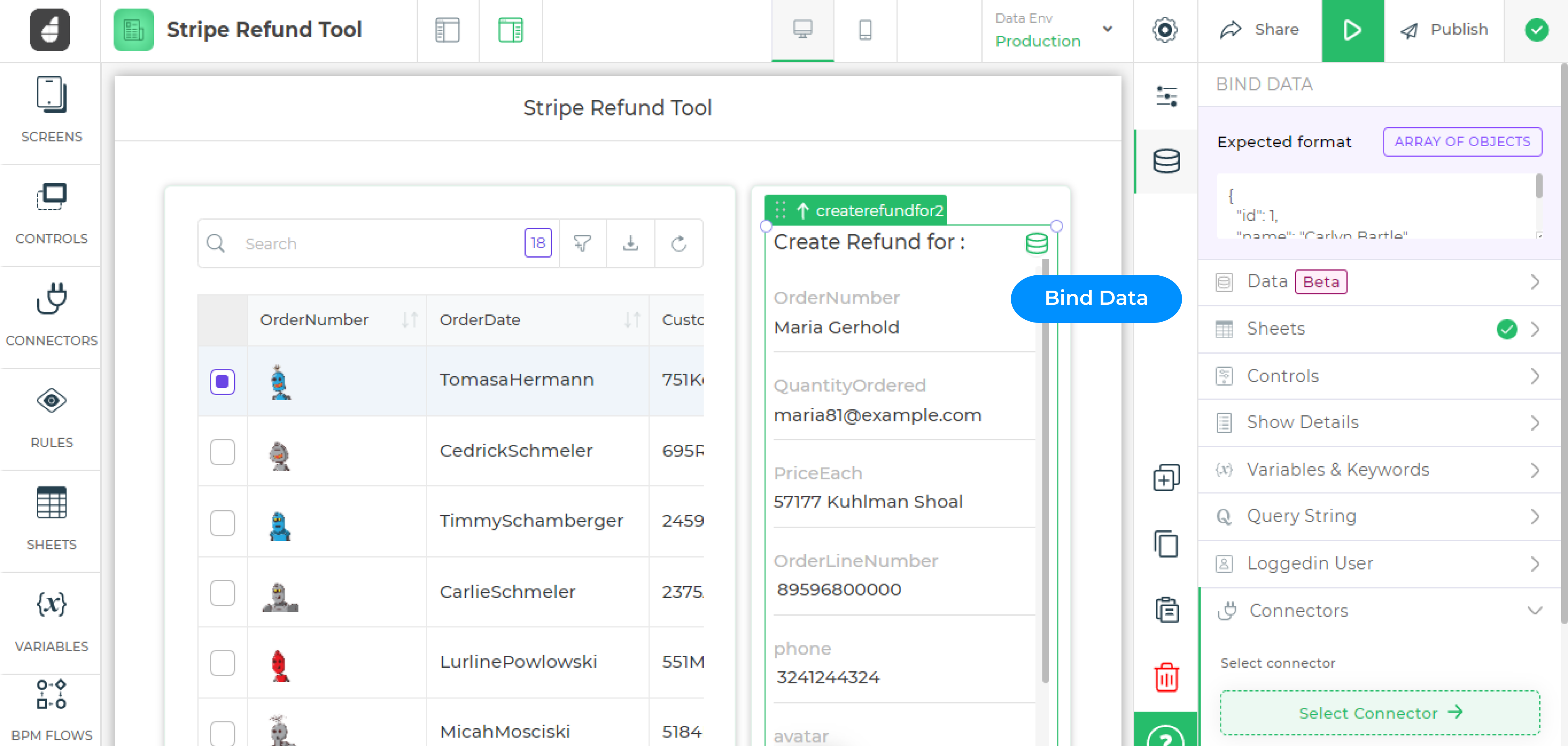Open the Controls panel
This screenshot has width=1568, height=746.
click(51, 214)
